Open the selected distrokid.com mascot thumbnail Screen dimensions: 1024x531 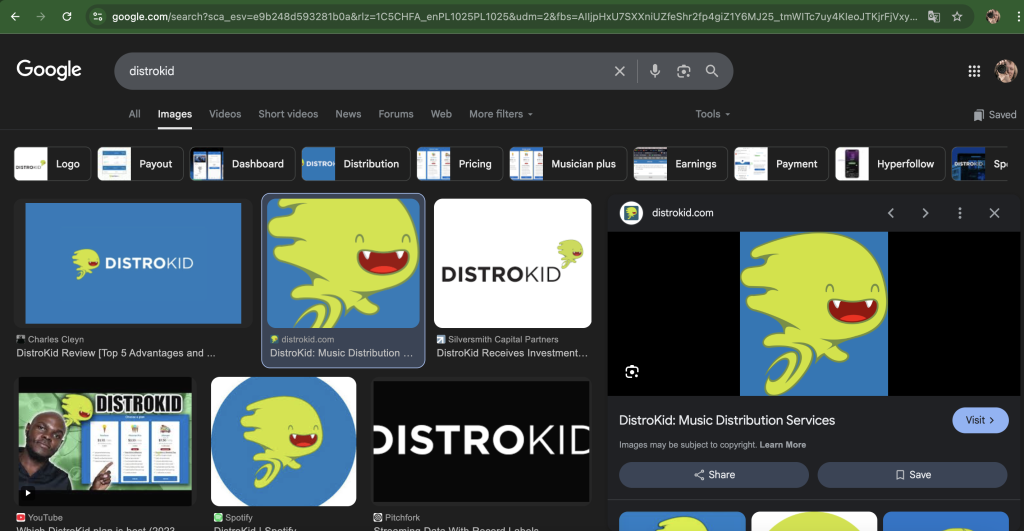coord(344,263)
